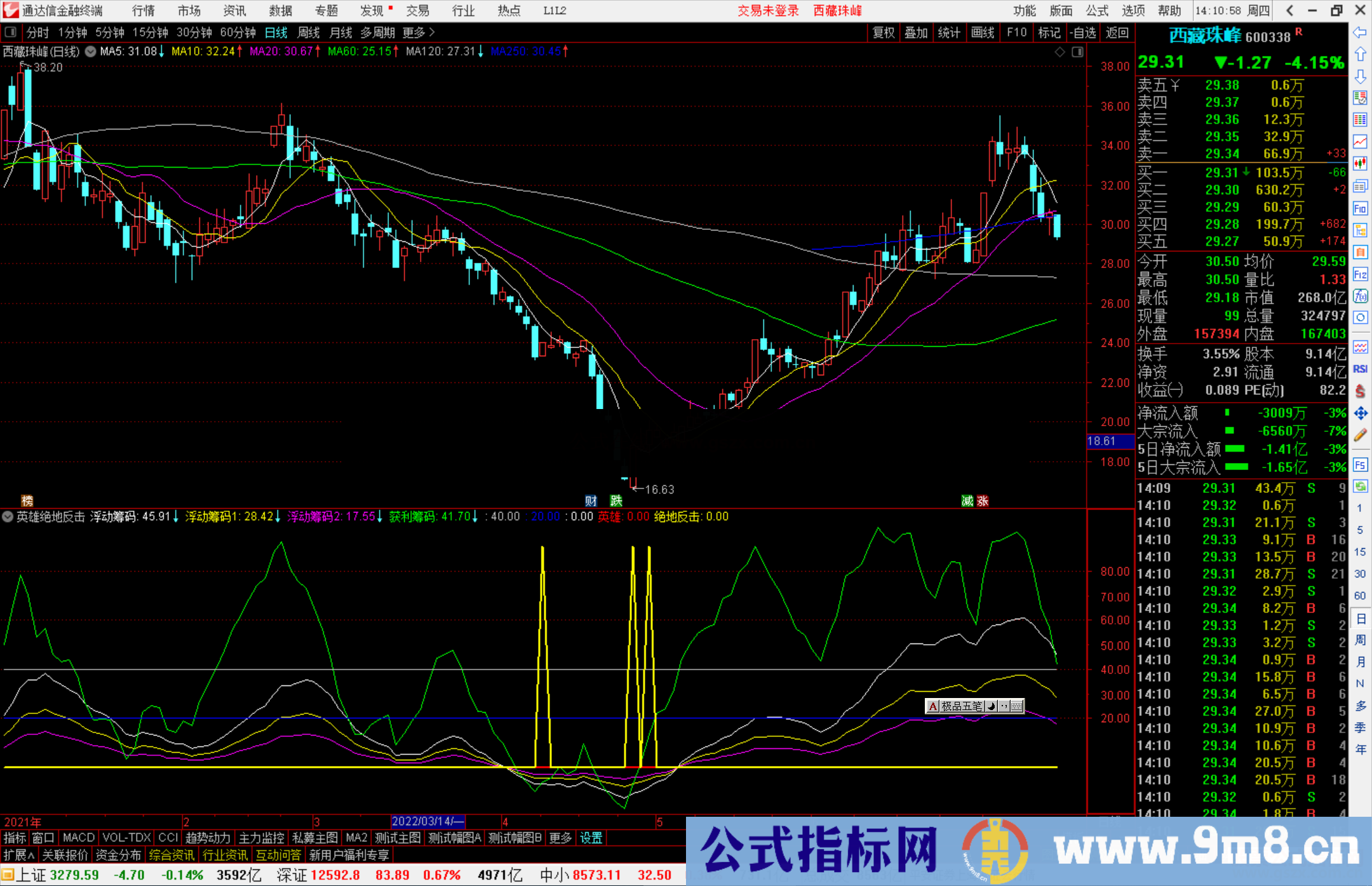This screenshot has width=1372, height=886.
Task: Open the 公式 menu
Action: pos(1097,11)
